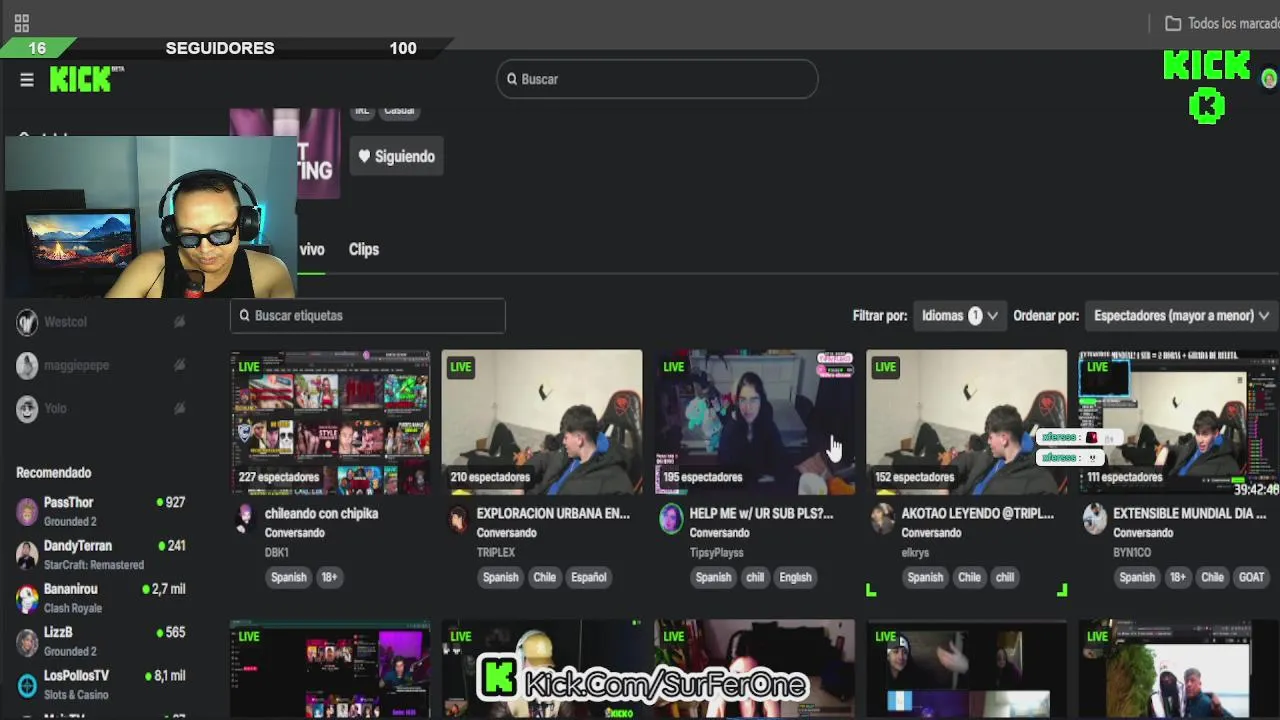Open Espectadores (mayor a menor) sort dropdown
The image size is (1280, 720).
tap(1180, 315)
